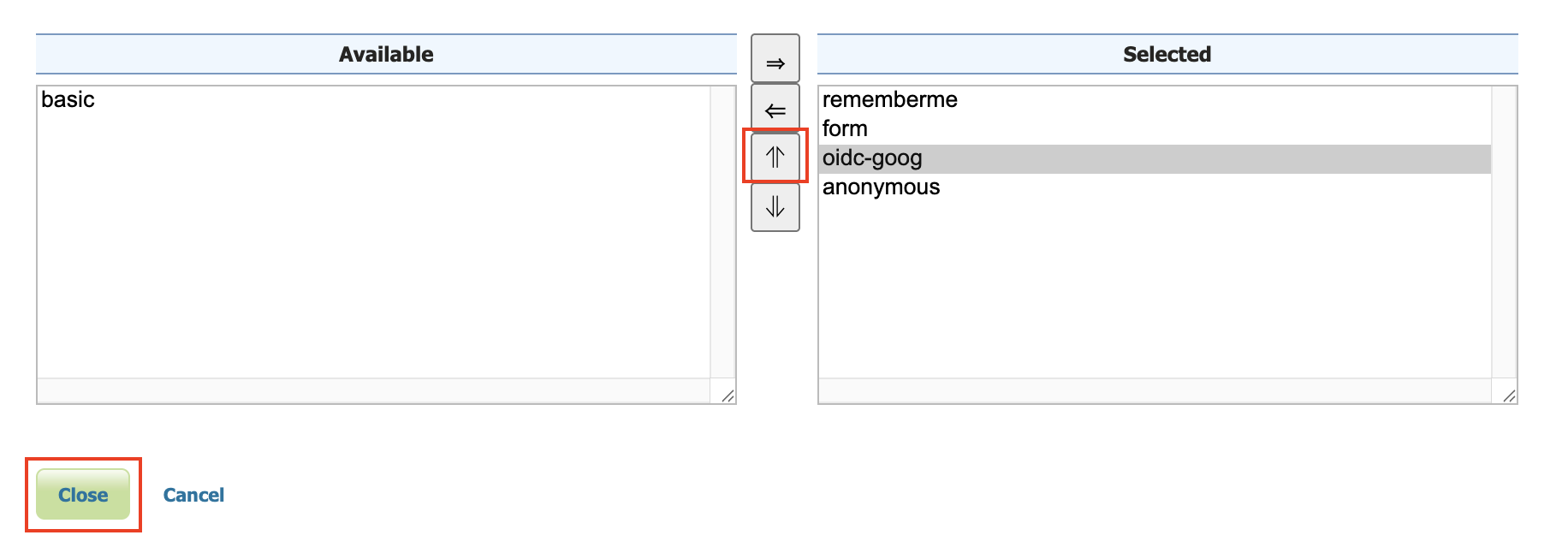Click the resize grip of the Available list

[727, 395]
